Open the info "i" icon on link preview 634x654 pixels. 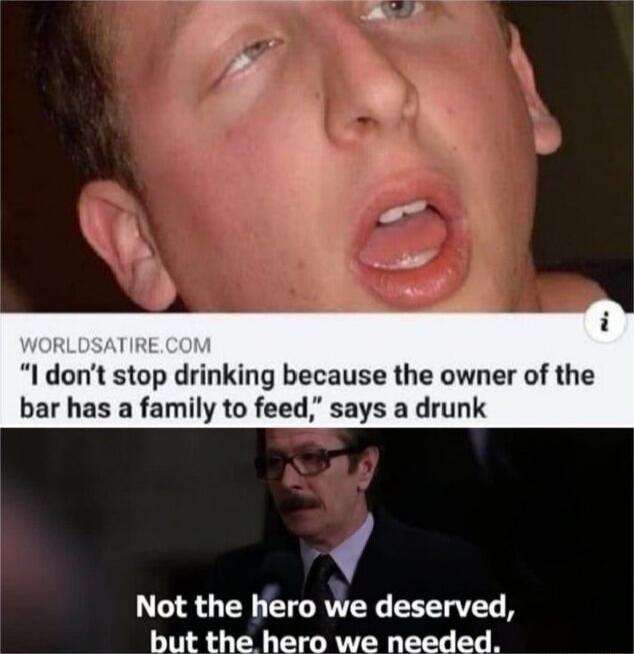click(x=609, y=325)
